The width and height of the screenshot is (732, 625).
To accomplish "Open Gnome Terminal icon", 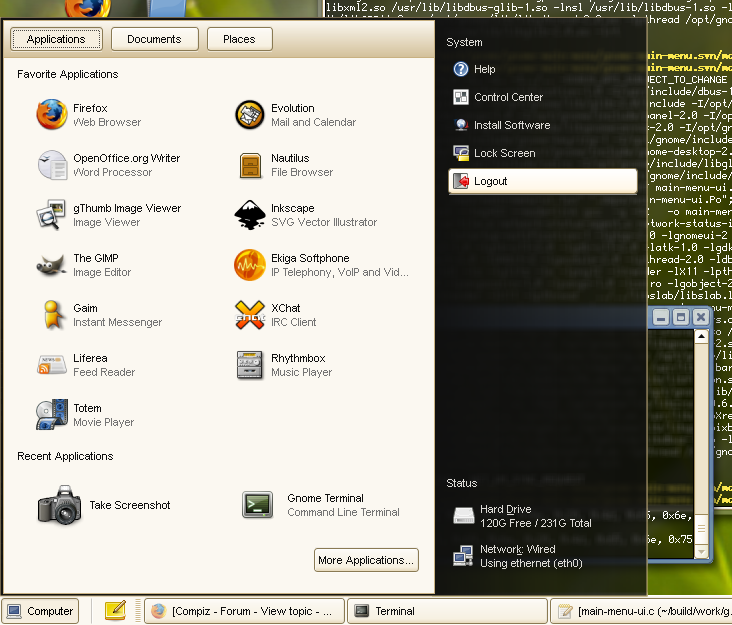I will click(258, 505).
